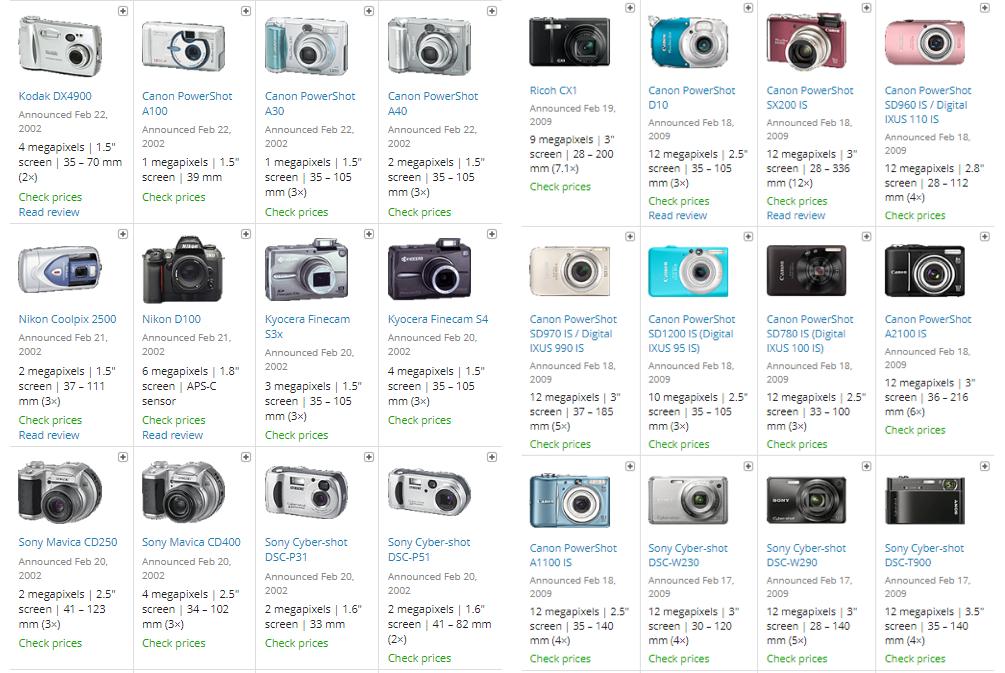Check prices for Sony Cyber-shot DSC-P51

tap(419, 658)
